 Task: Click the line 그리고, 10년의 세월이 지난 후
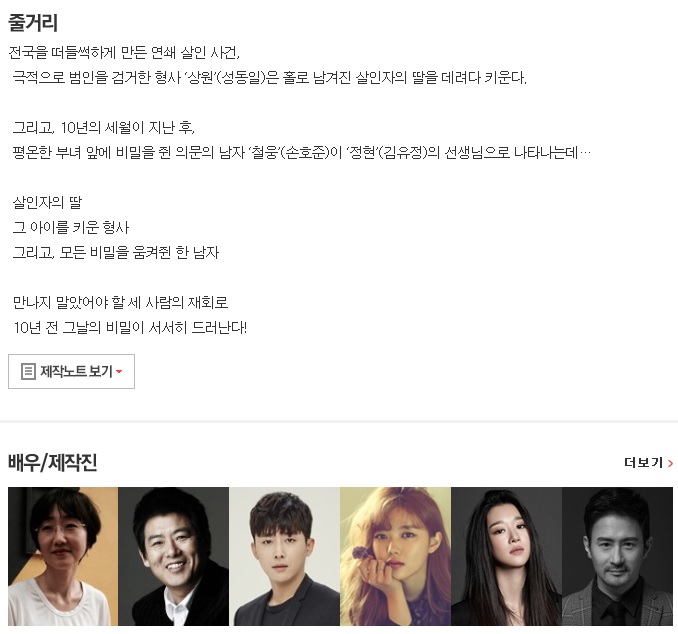click(104, 128)
